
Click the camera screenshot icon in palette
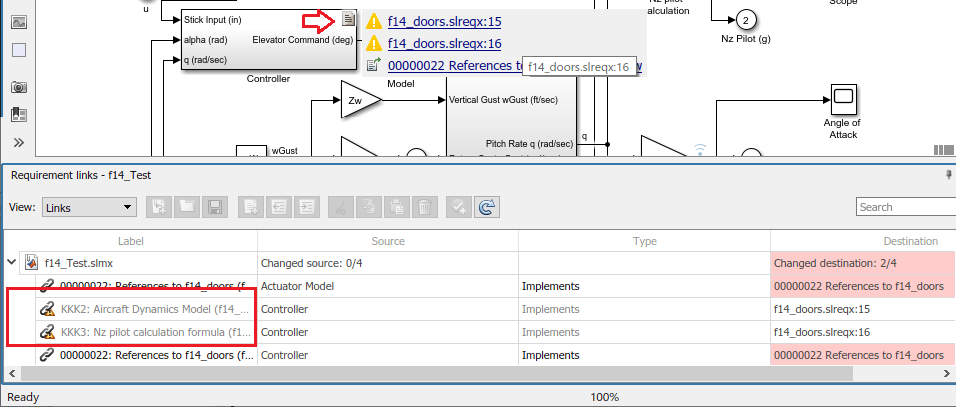19,87
